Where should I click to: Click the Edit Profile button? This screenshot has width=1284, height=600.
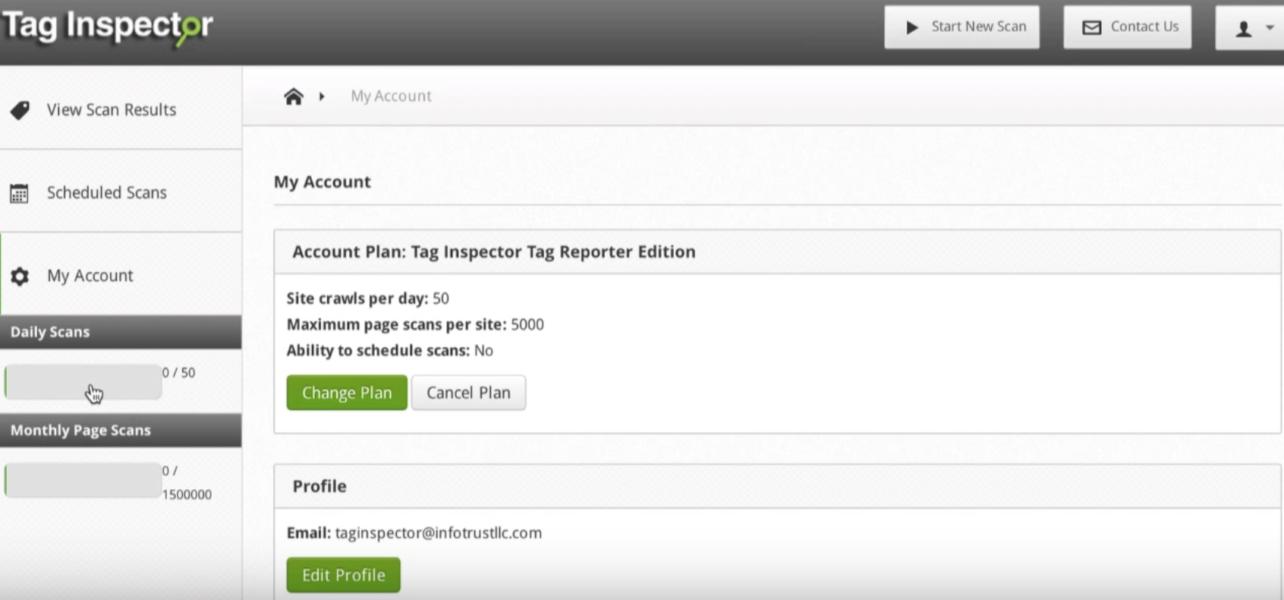(343, 575)
